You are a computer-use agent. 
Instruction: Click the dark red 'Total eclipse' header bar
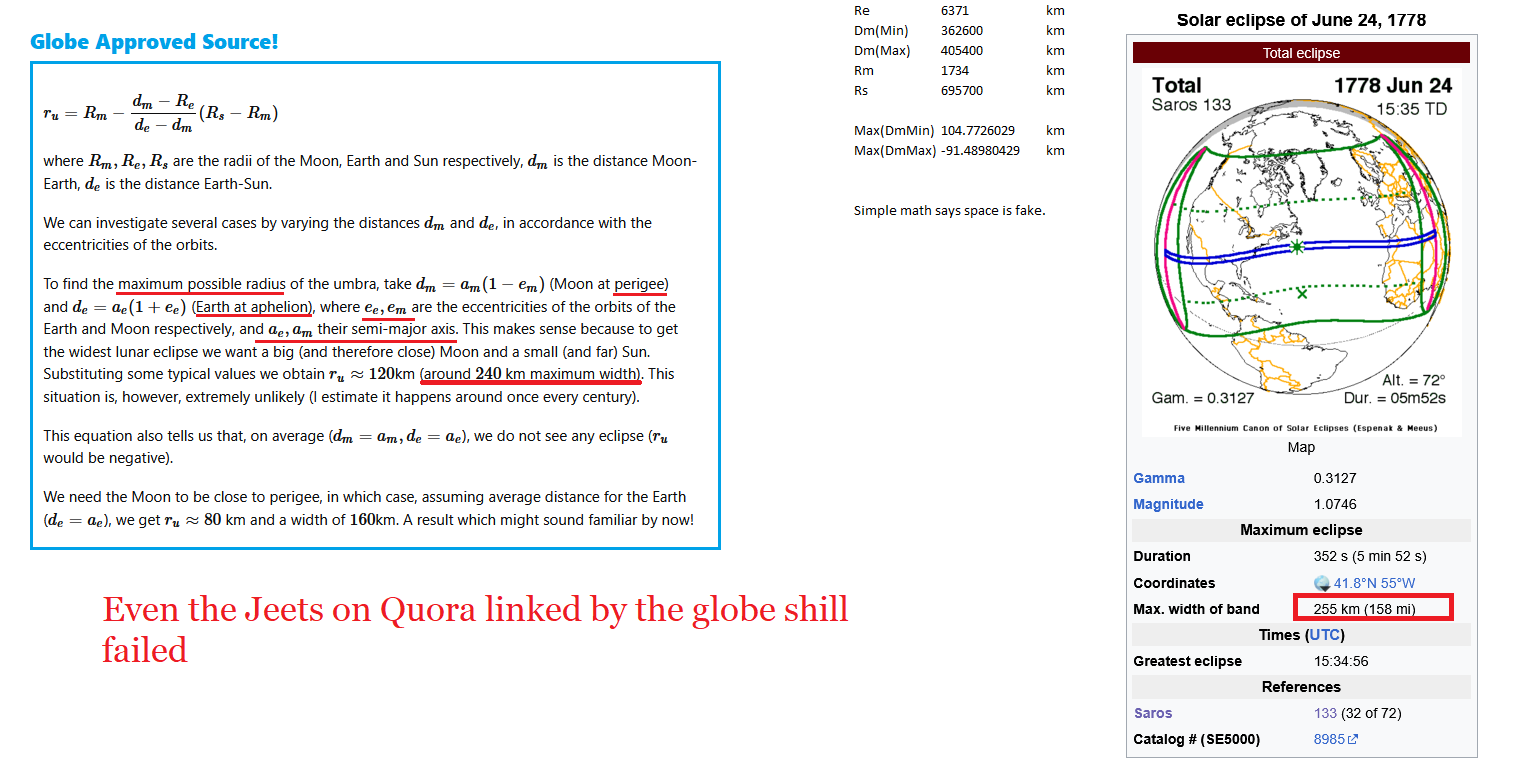coord(1301,53)
